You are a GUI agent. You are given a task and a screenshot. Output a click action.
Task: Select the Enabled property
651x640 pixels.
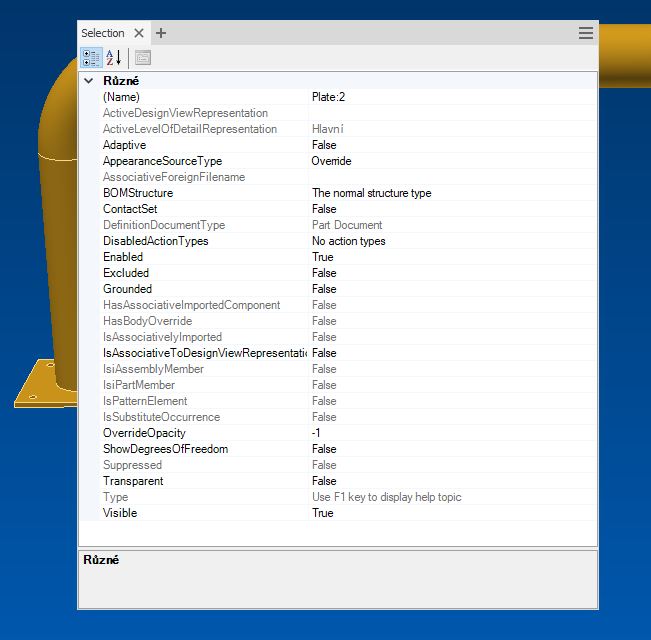[123, 257]
